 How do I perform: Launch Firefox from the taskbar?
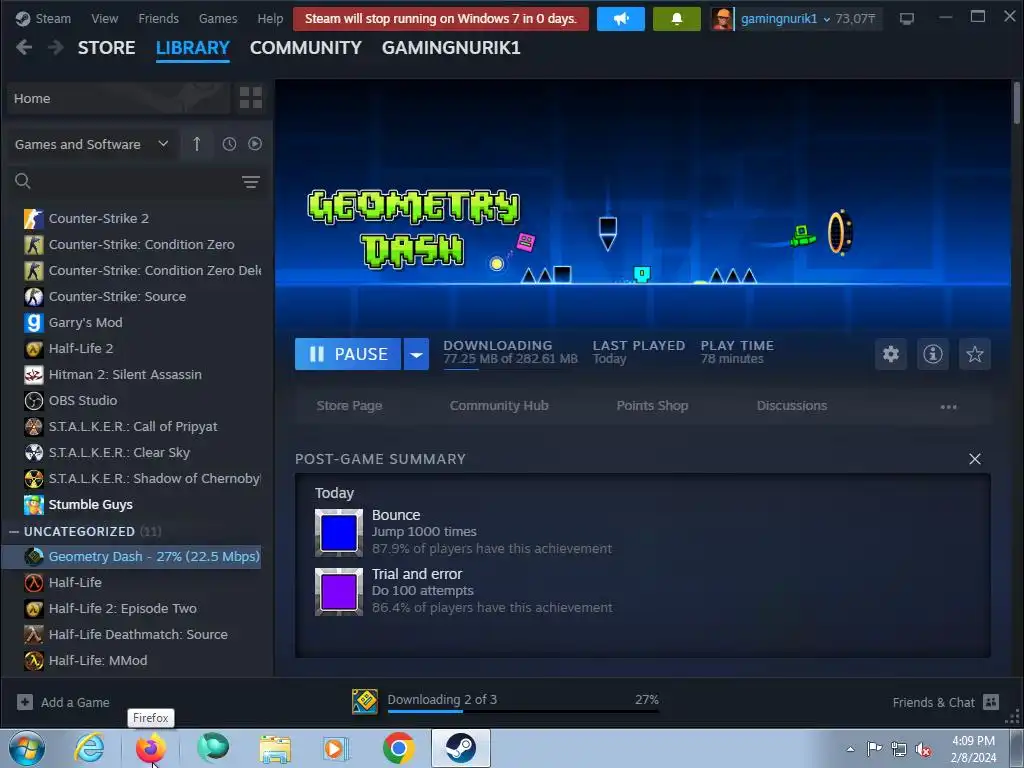tap(150, 748)
